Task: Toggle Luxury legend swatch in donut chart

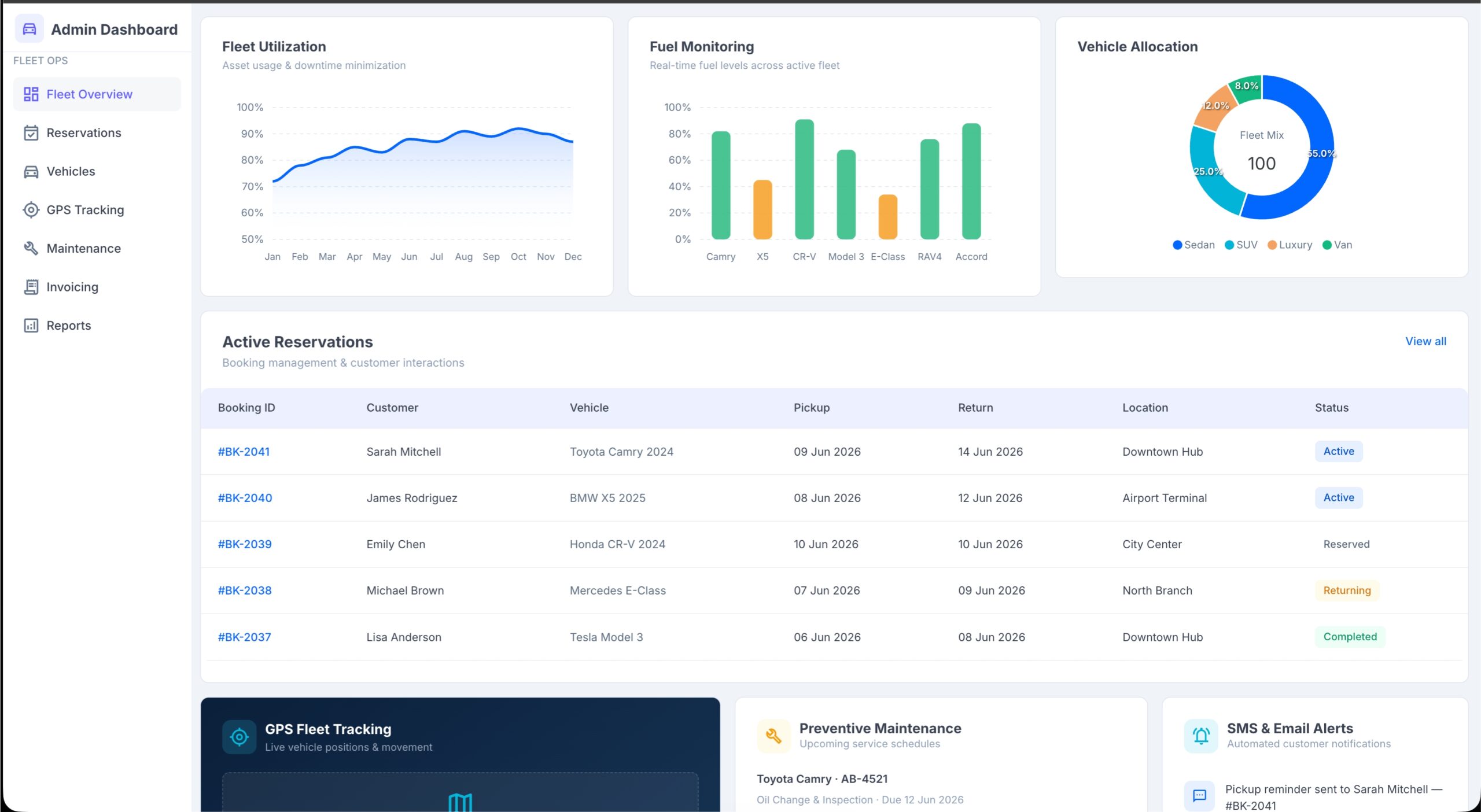Action: (1272, 245)
